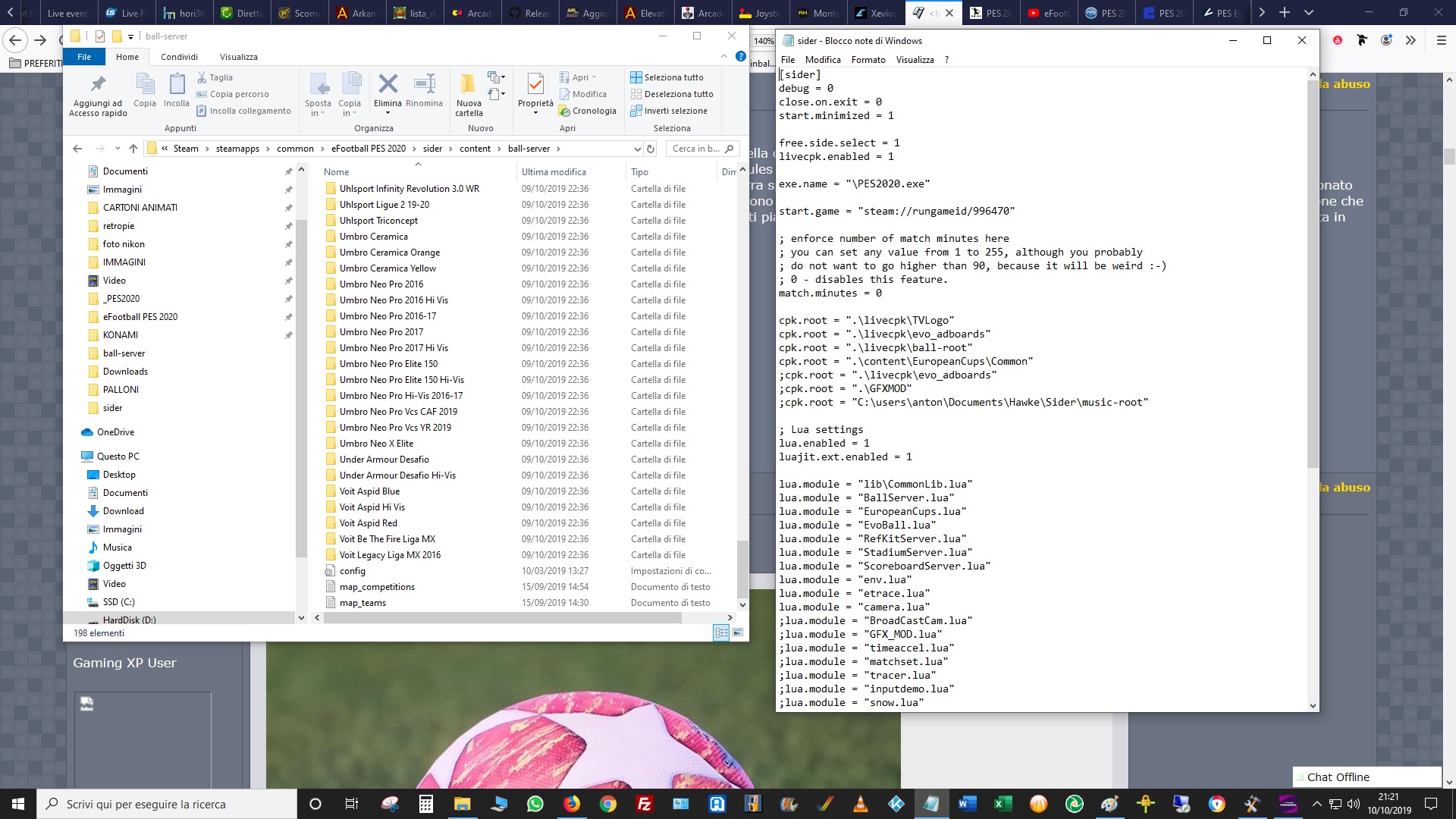Open the Proprietà properties icon

pos(535,84)
